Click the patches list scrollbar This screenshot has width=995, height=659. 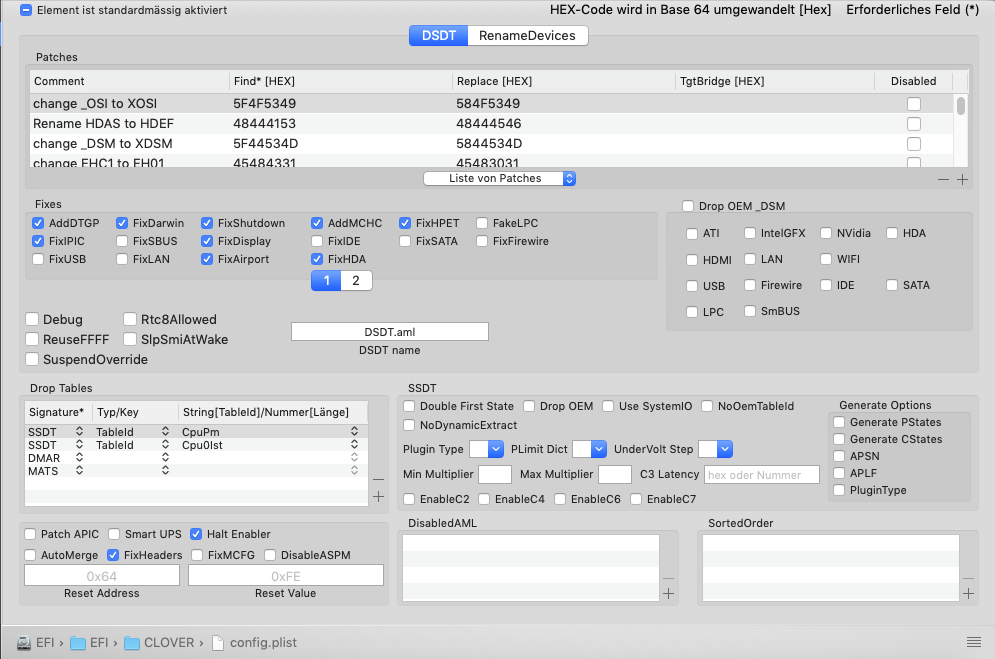[961, 105]
